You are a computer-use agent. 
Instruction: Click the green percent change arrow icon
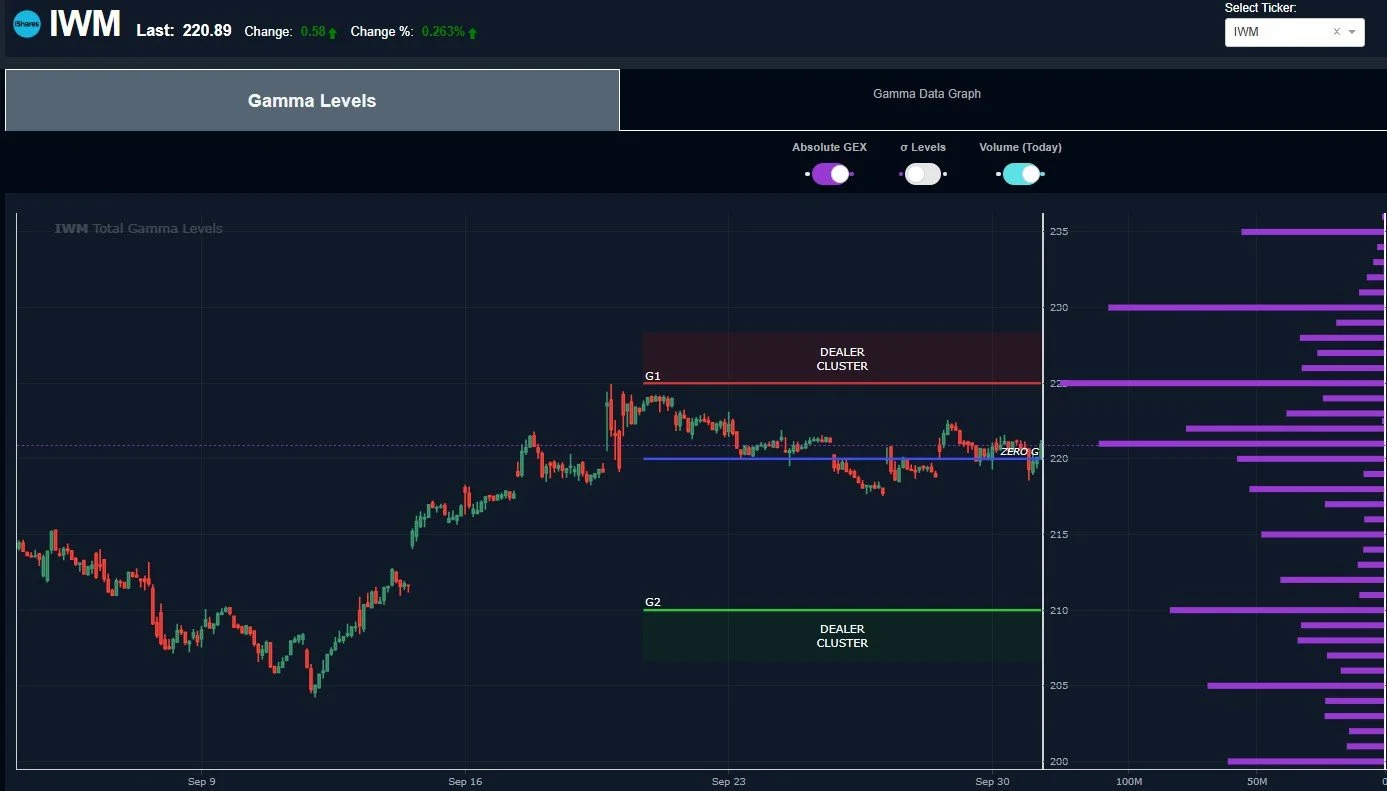[x=473, y=33]
